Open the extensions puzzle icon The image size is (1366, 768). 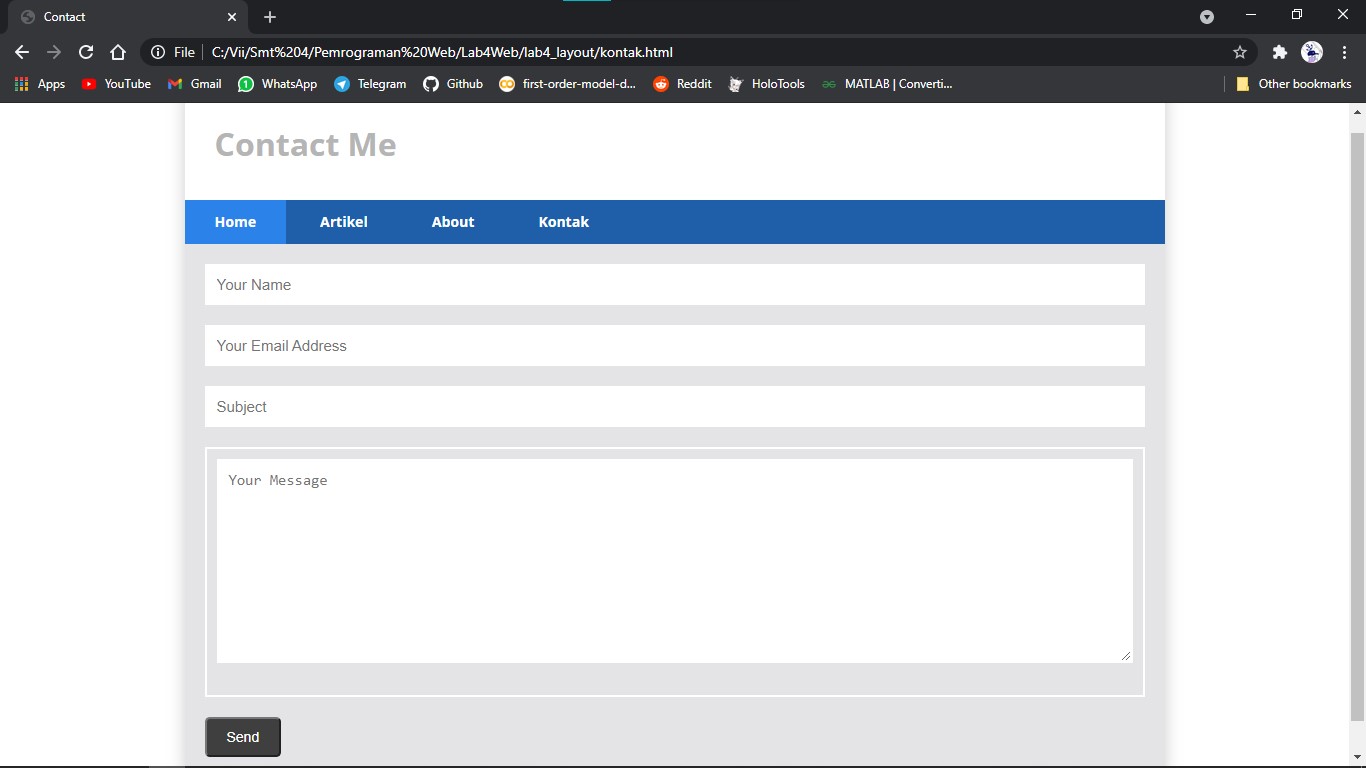point(1280,51)
